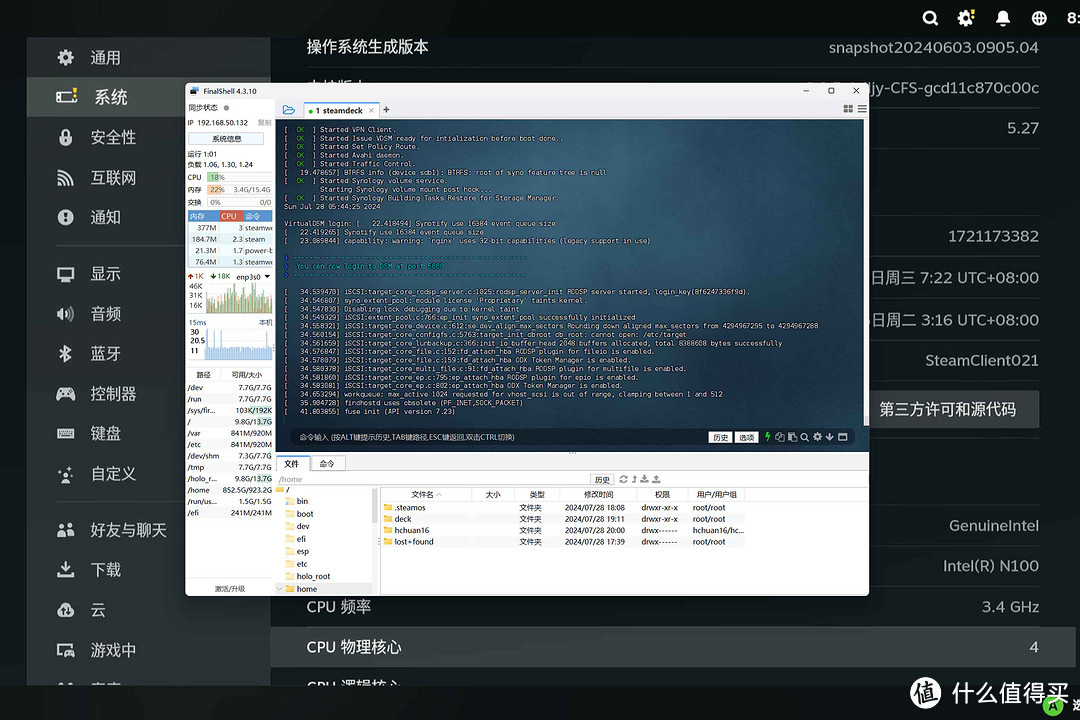This screenshot has height=720, width=1080.
Task: Open the connection manager folder icon
Action: tap(289, 110)
